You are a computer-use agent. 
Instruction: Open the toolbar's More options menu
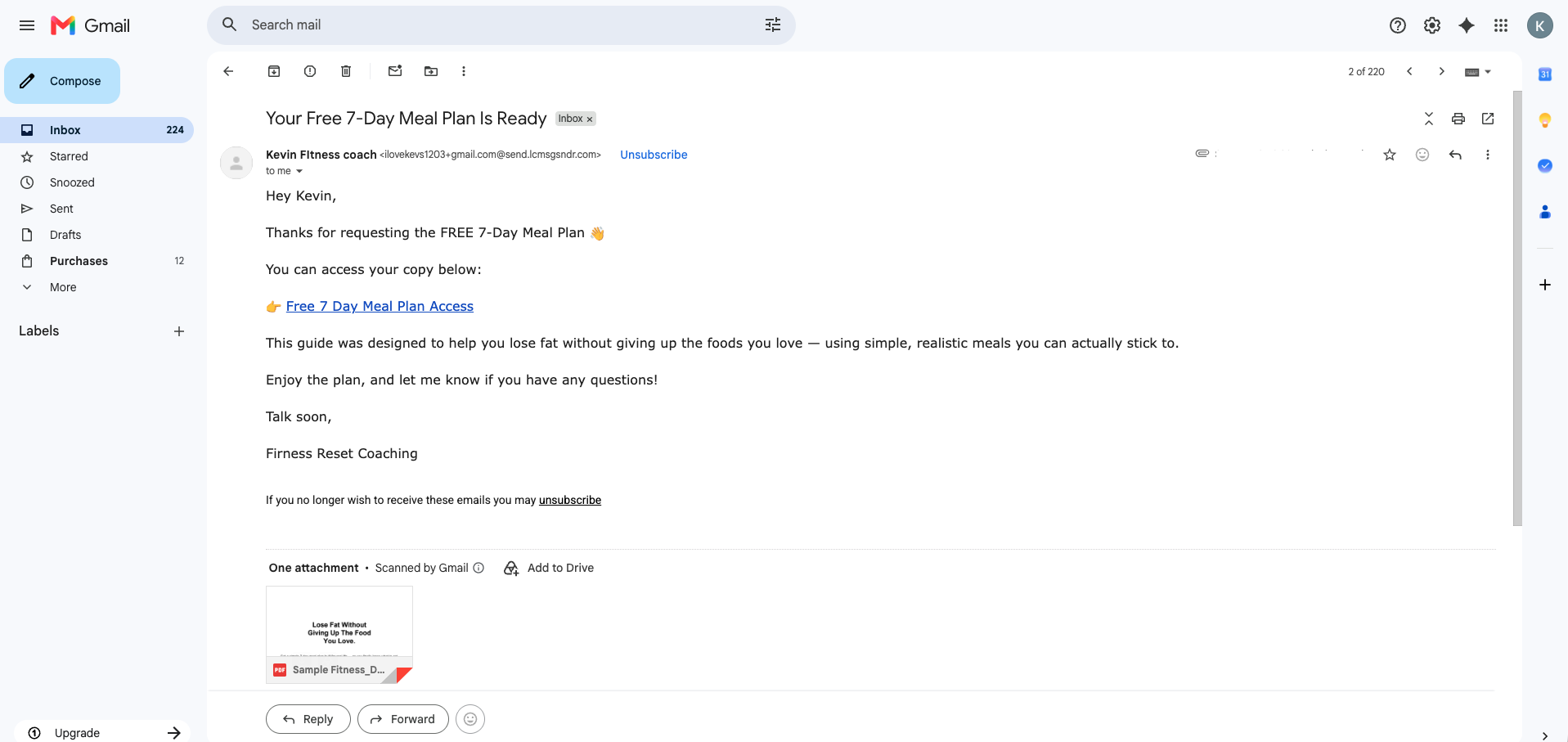[464, 71]
